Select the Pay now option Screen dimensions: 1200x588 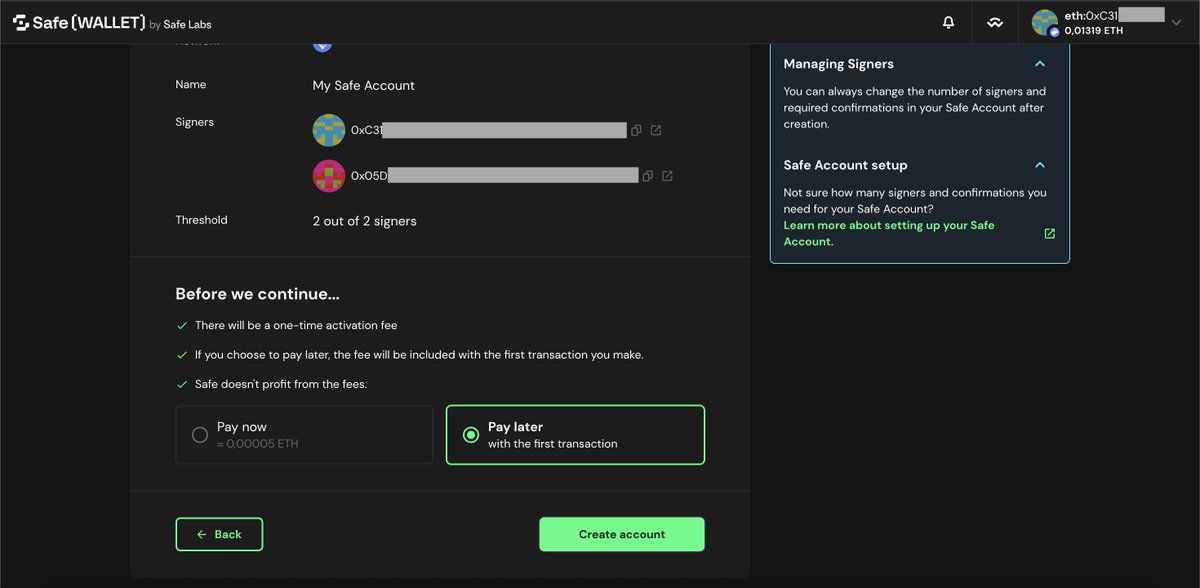[304, 435]
